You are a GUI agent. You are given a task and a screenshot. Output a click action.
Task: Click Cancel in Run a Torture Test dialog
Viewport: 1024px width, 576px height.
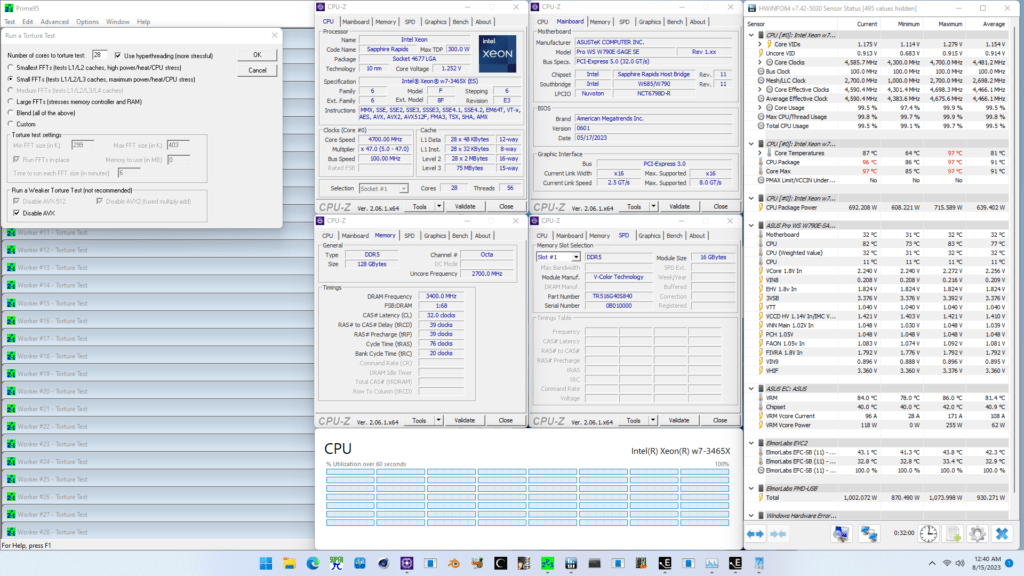click(x=257, y=70)
